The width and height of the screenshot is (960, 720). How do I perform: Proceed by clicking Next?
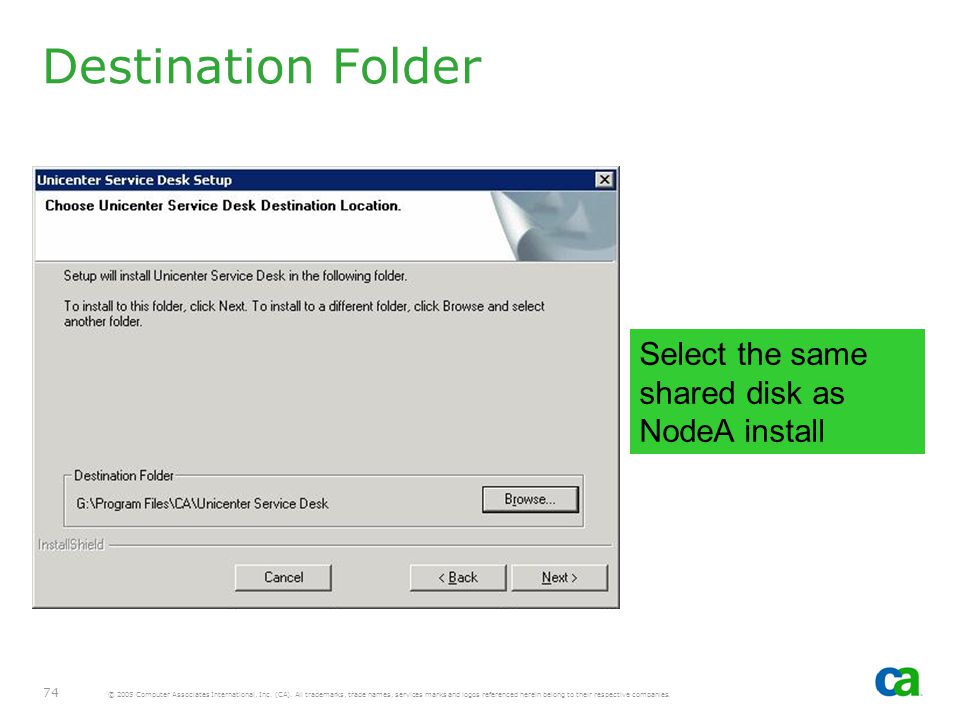[560, 577]
